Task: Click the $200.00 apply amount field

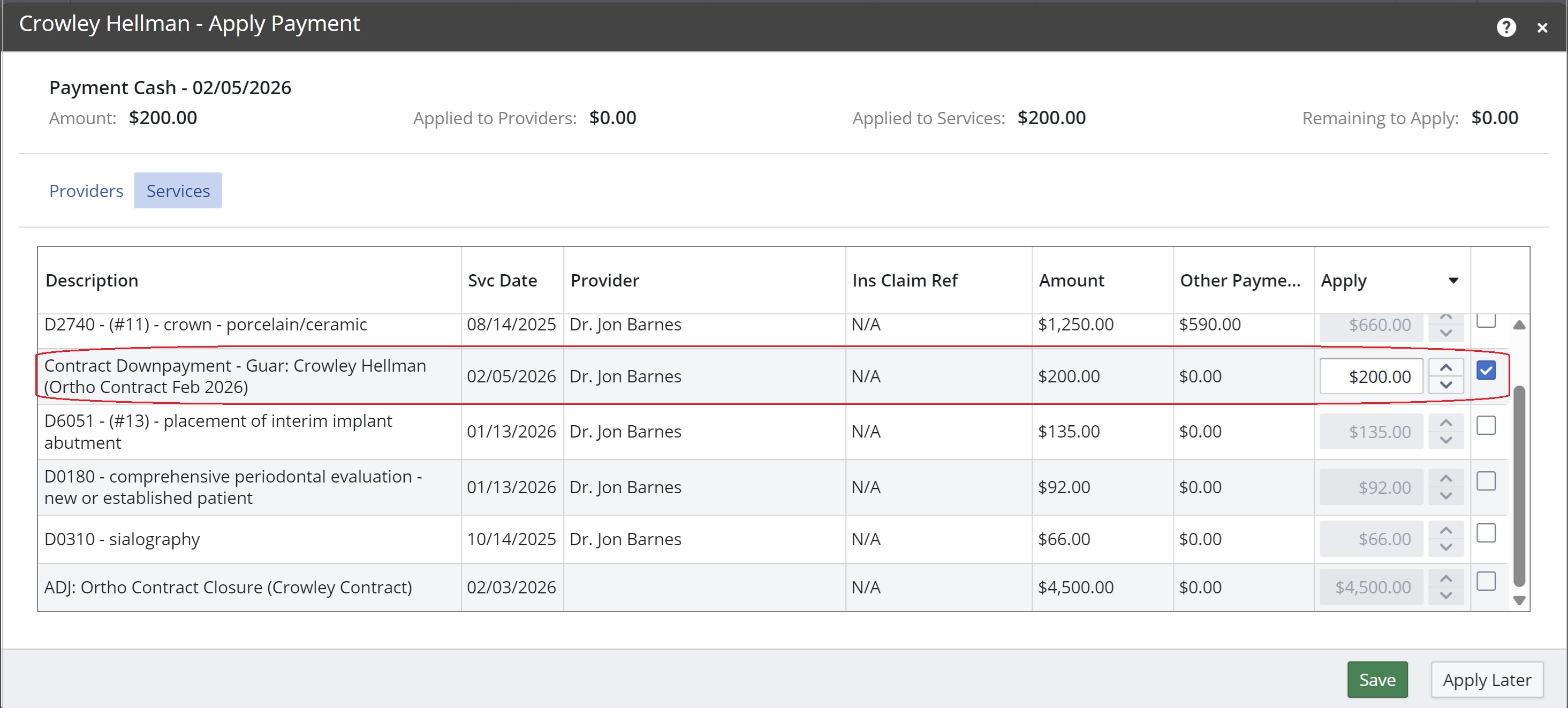Action: [1371, 376]
